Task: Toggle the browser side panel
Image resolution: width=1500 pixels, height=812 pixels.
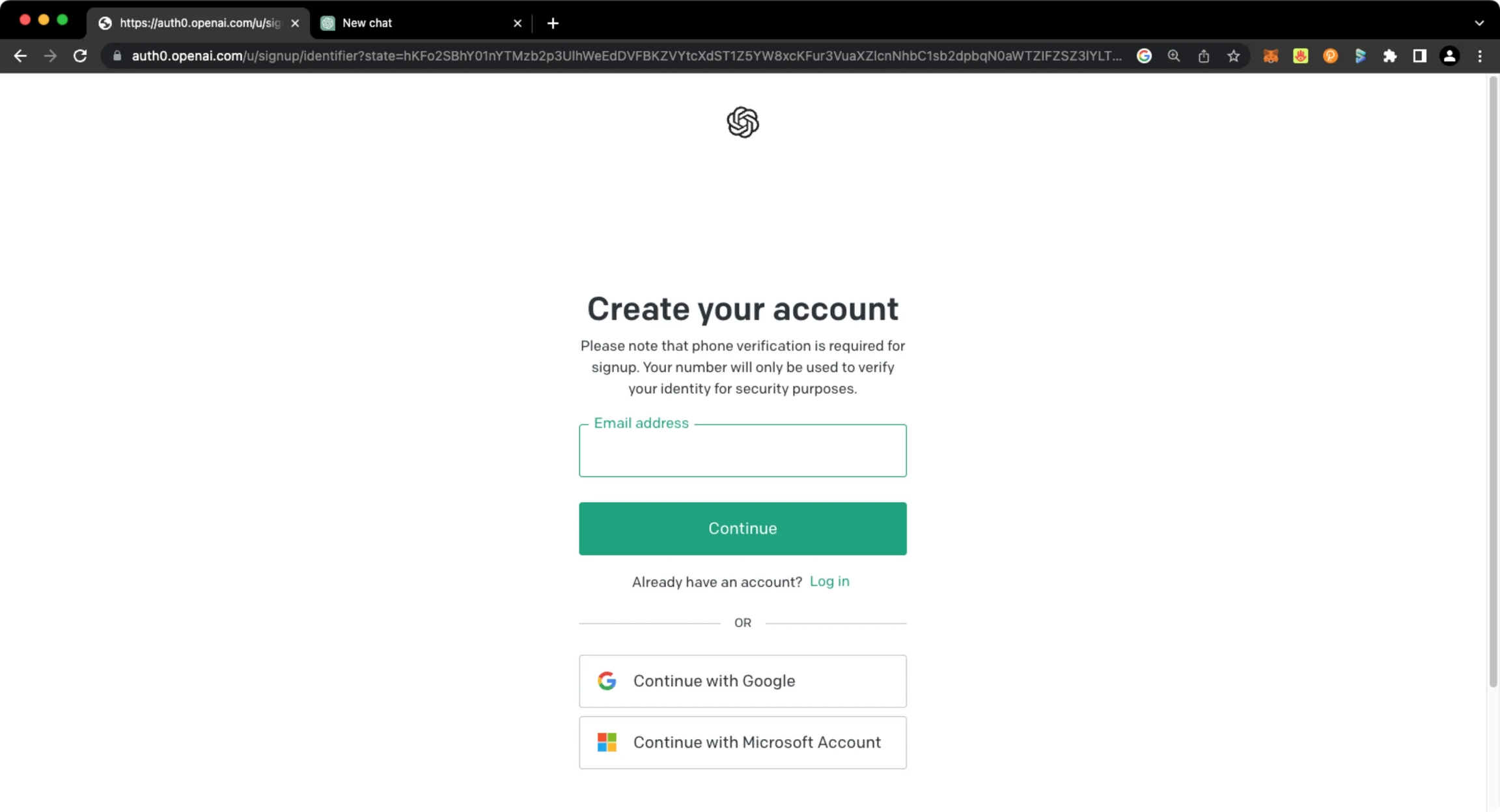Action: coord(1420,56)
